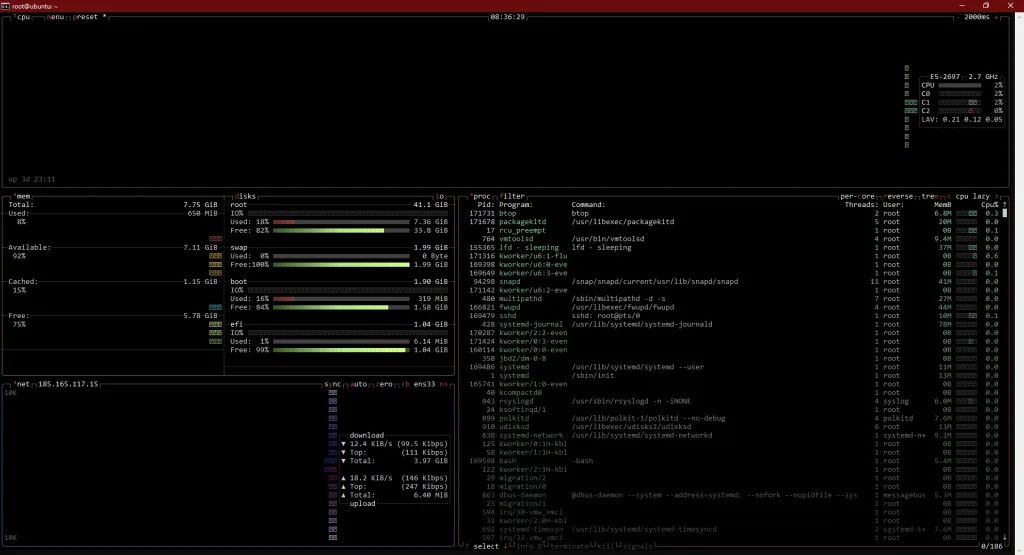The width and height of the screenshot is (1024, 555).
Task: Click the CPU total usage meter
Action: tap(960, 86)
